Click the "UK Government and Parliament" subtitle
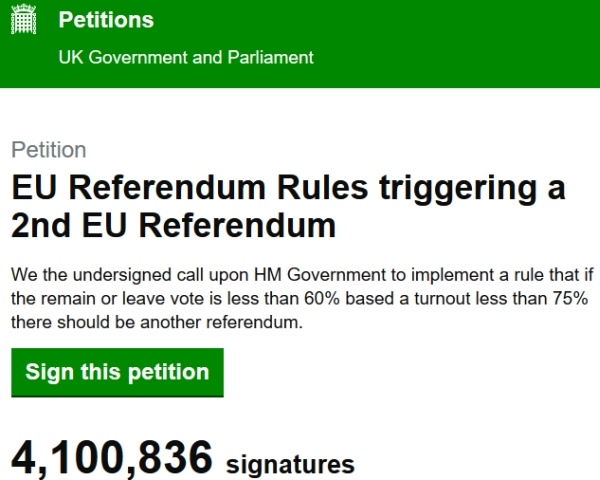 click(186, 57)
